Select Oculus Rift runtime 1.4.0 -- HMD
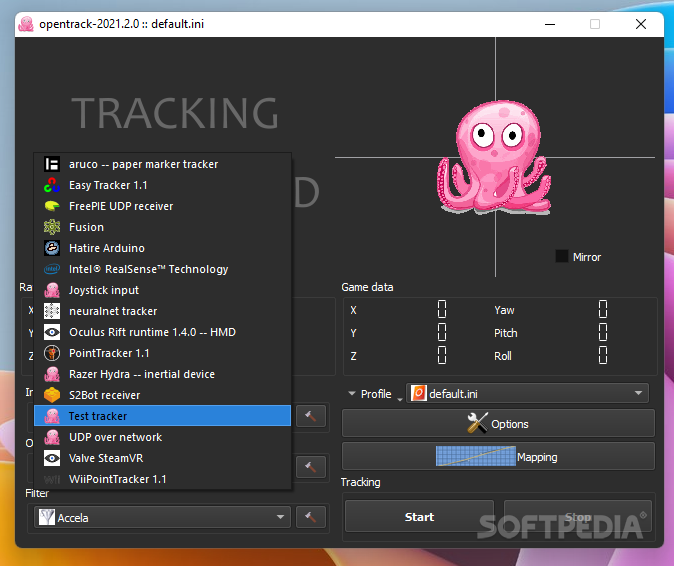Viewport: 674px width, 566px height. pyautogui.click(x=162, y=332)
